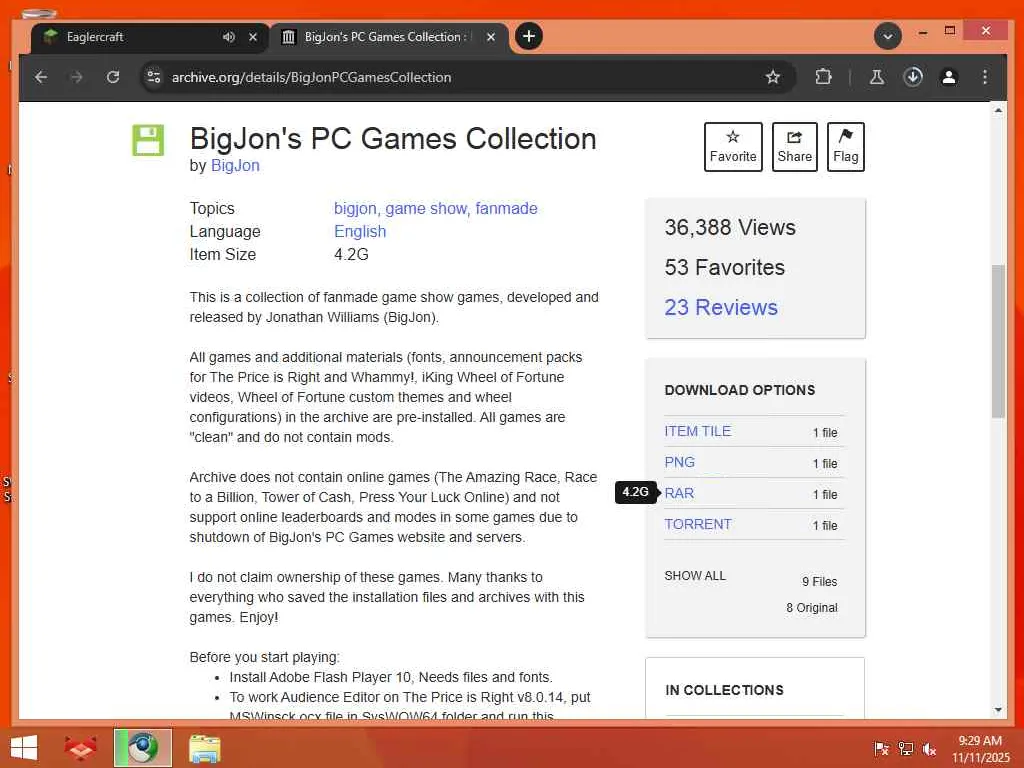The image size is (1024, 768).
Task: Open site information icon in address bar
Action: click(154, 77)
